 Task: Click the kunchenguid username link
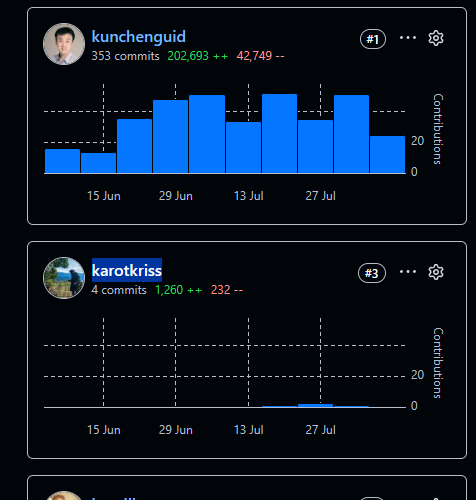(138, 36)
